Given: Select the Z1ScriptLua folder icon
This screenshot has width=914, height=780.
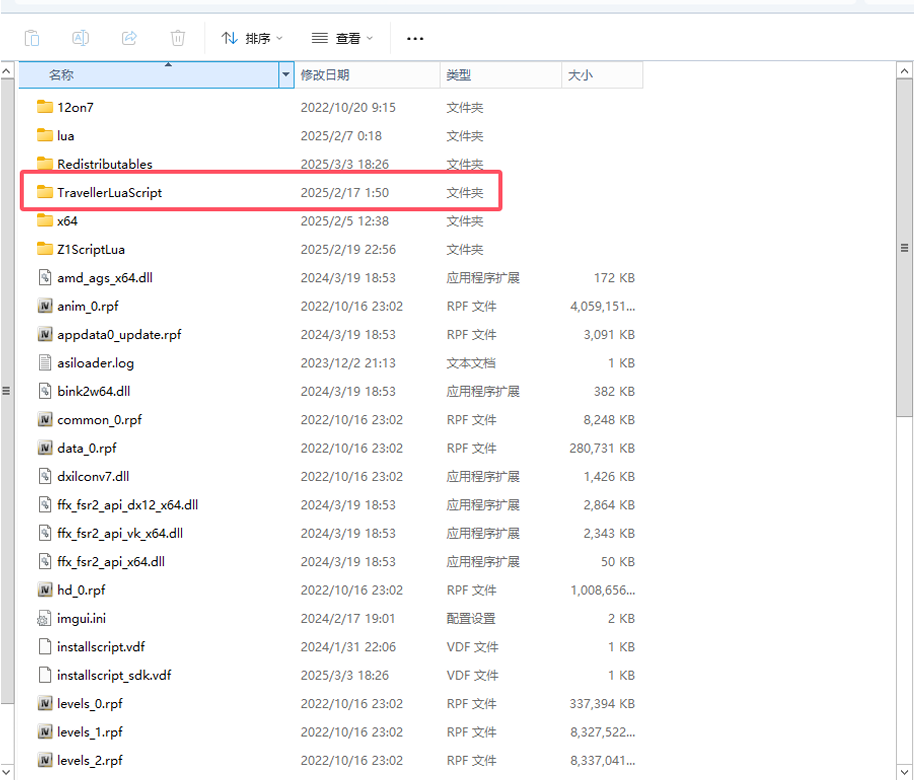Looking at the screenshot, I should (44, 249).
